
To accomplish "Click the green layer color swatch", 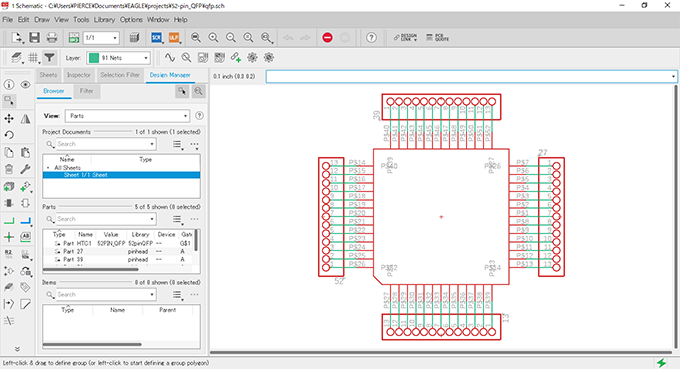I will (x=94, y=58).
